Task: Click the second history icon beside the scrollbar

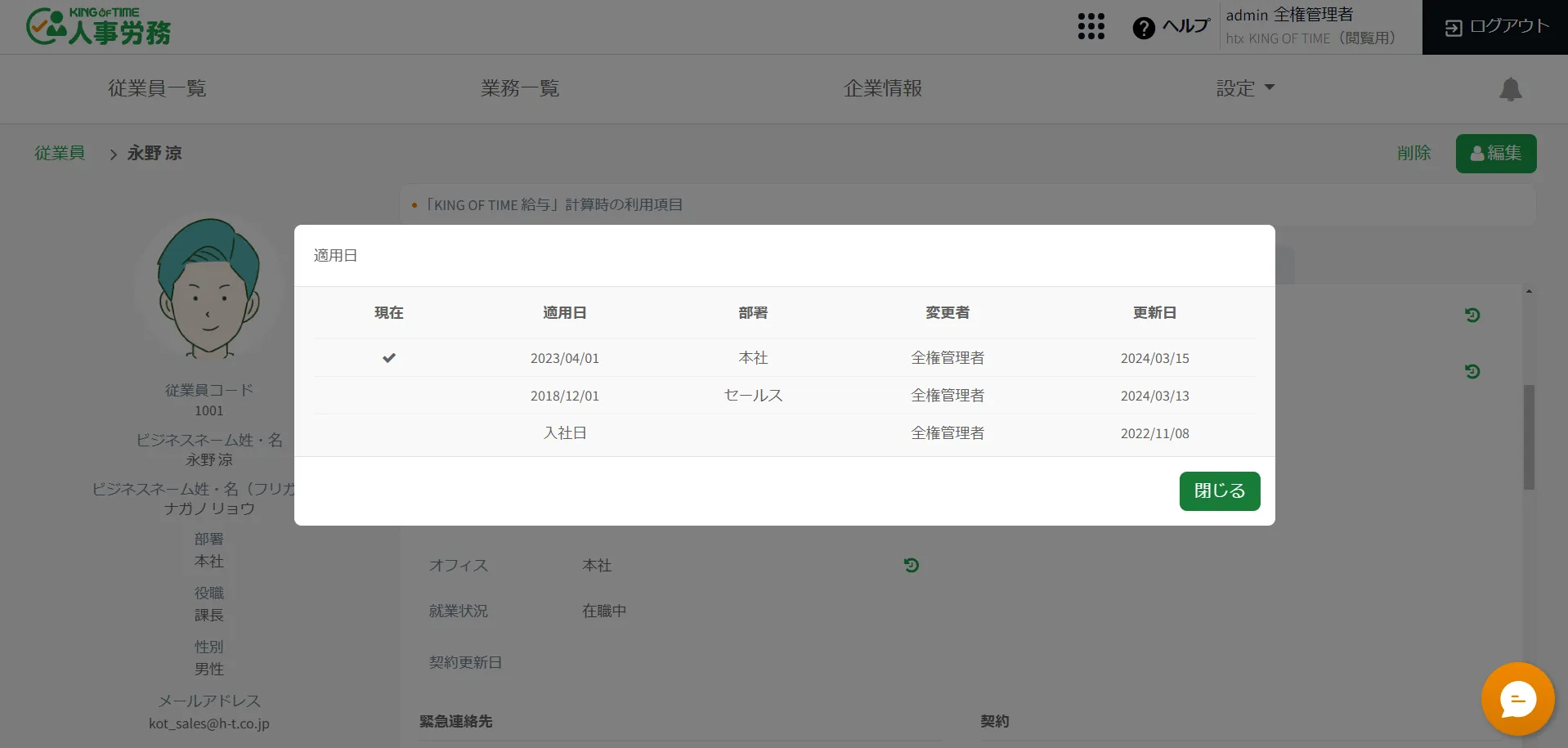Action: pyautogui.click(x=1472, y=371)
